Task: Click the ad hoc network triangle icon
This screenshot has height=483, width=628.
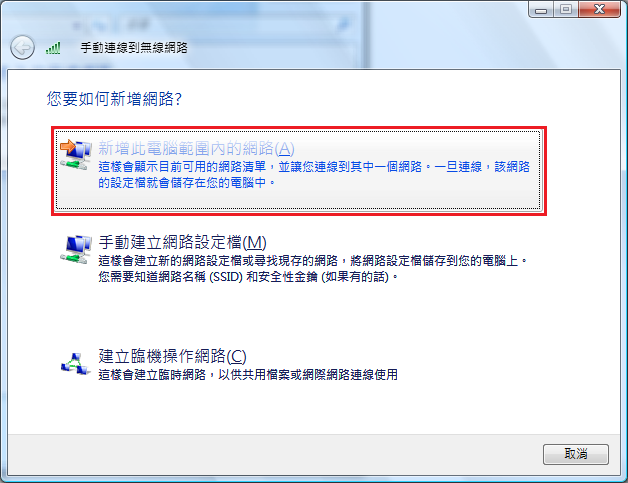Action: tap(75, 364)
